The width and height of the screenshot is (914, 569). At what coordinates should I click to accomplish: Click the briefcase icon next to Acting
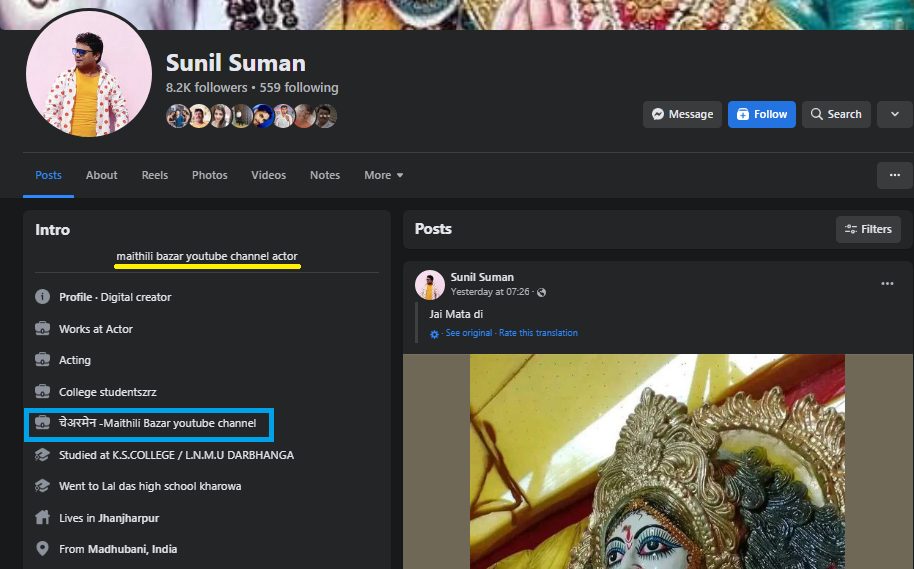(x=43, y=359)
